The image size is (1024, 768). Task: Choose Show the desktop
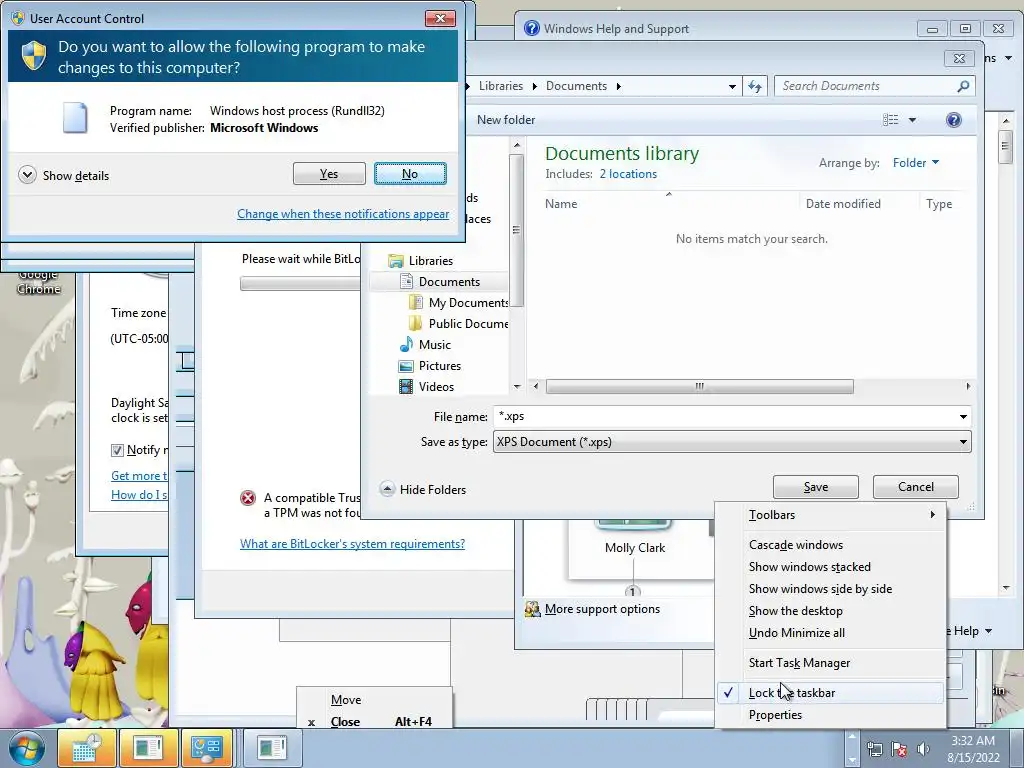[831, 611]
